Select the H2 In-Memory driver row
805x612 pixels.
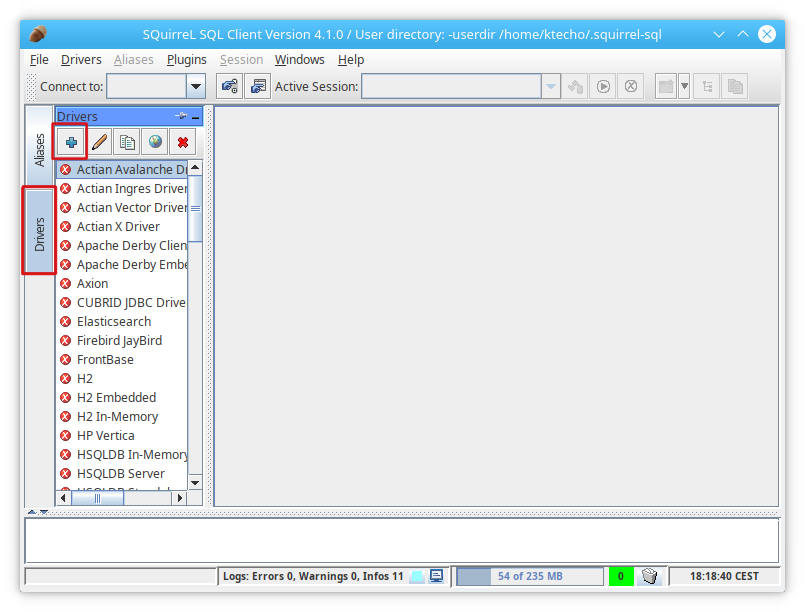(122, 416)
